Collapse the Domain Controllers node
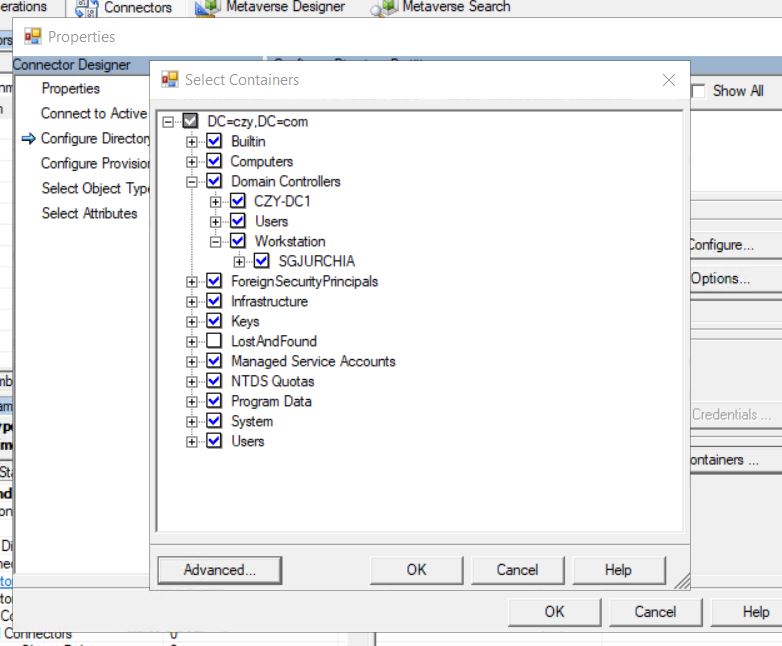Image resolution: width=782 pixels, height=646 pixels. point(192,182)
